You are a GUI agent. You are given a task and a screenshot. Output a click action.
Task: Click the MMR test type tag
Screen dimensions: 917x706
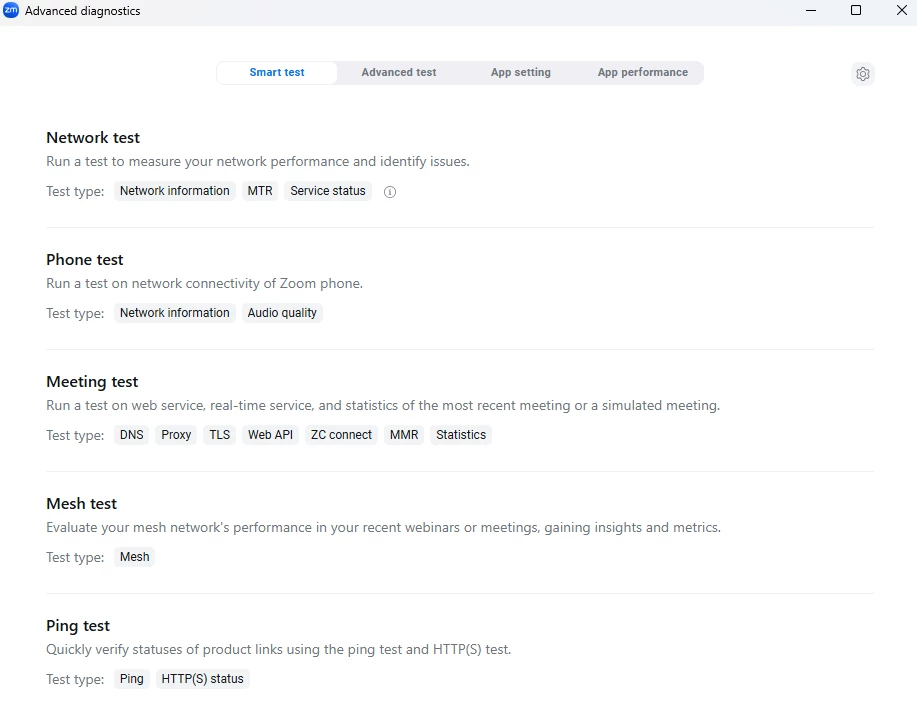click(x=404, y=435)
